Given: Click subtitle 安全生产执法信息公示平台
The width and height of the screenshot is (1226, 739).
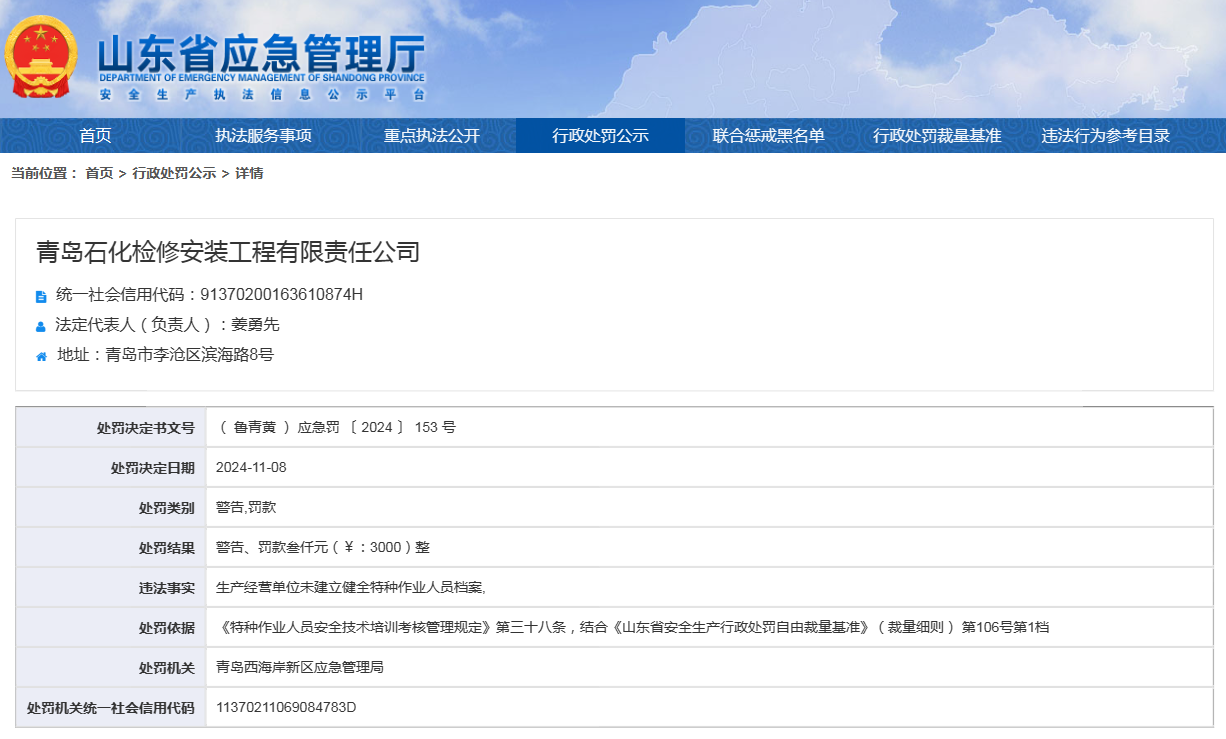Looking at the screenshot, I should click(262, 94).
